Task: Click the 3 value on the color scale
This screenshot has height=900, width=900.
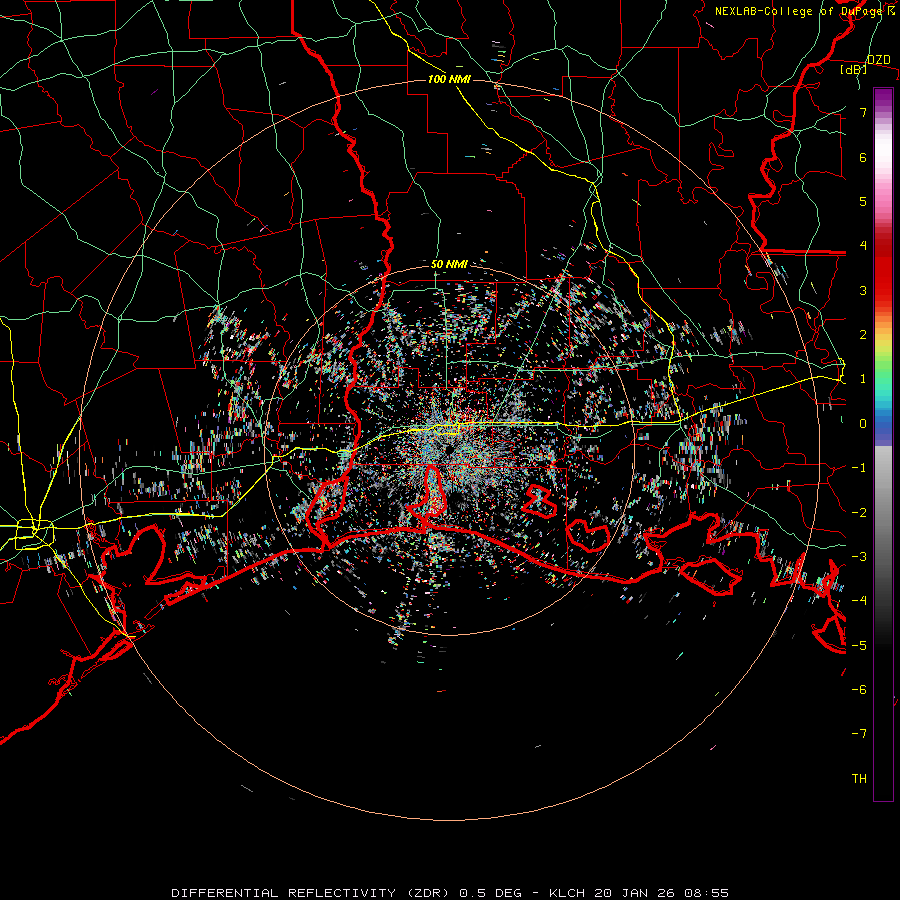Action: point(863,290)
